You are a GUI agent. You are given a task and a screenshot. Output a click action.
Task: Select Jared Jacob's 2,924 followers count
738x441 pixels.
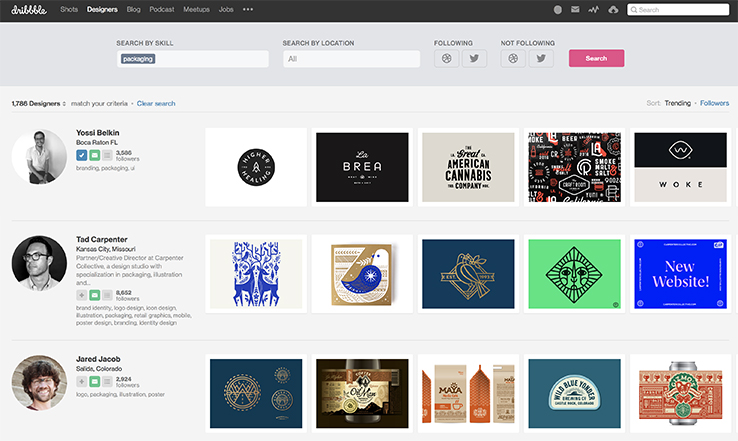[x=128, y=382]
